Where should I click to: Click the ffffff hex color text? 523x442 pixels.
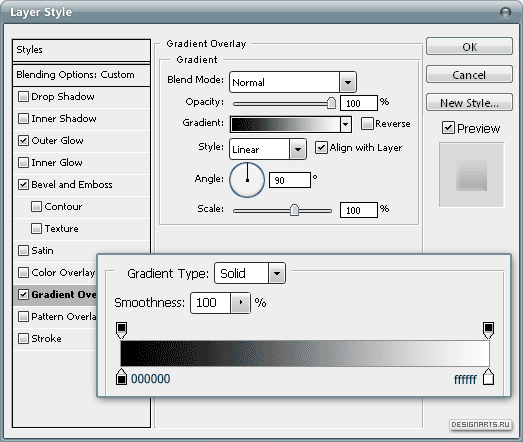pos(465,379)
